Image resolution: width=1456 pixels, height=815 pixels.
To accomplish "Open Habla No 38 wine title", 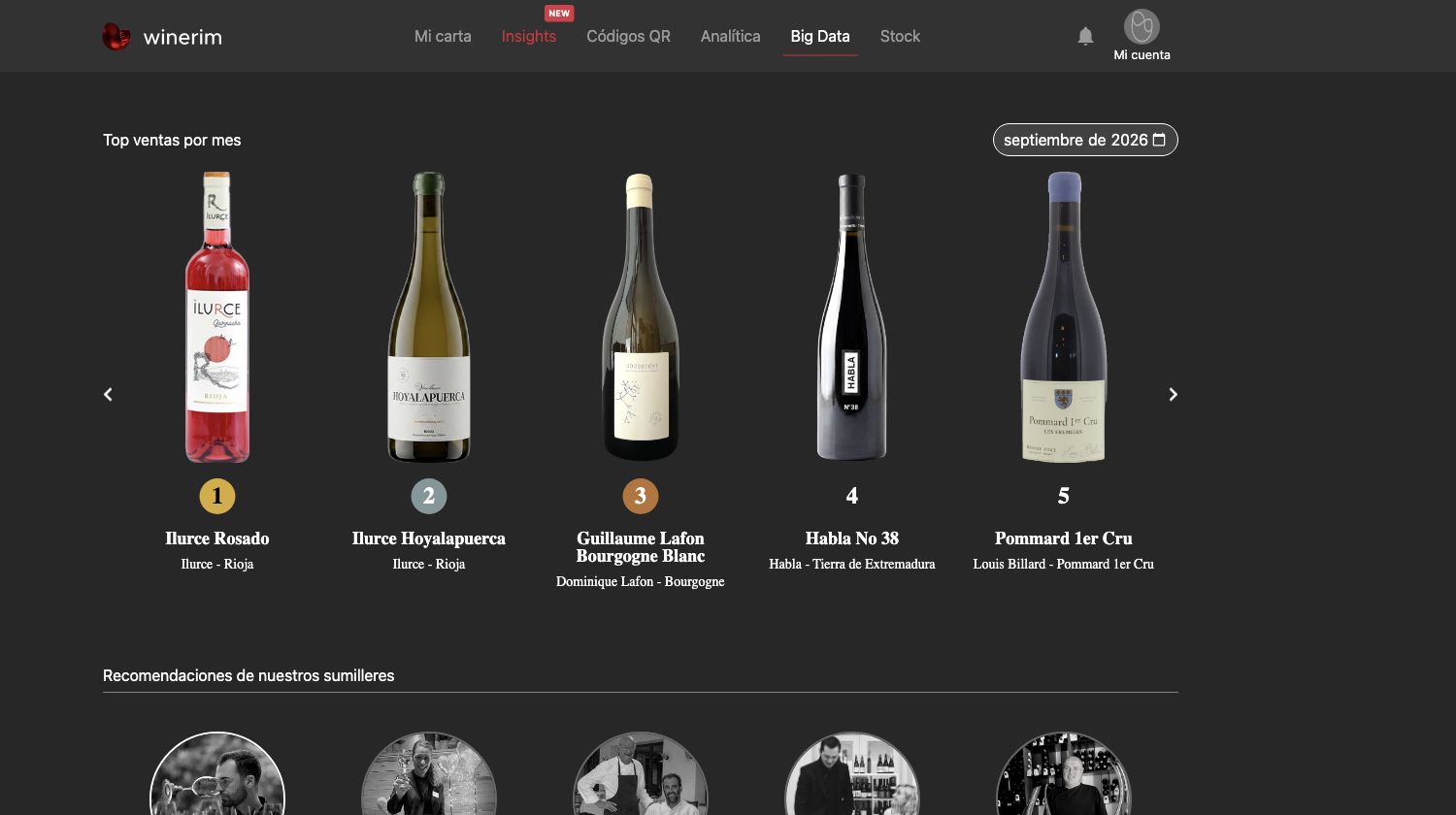I will tap(852, 538).
